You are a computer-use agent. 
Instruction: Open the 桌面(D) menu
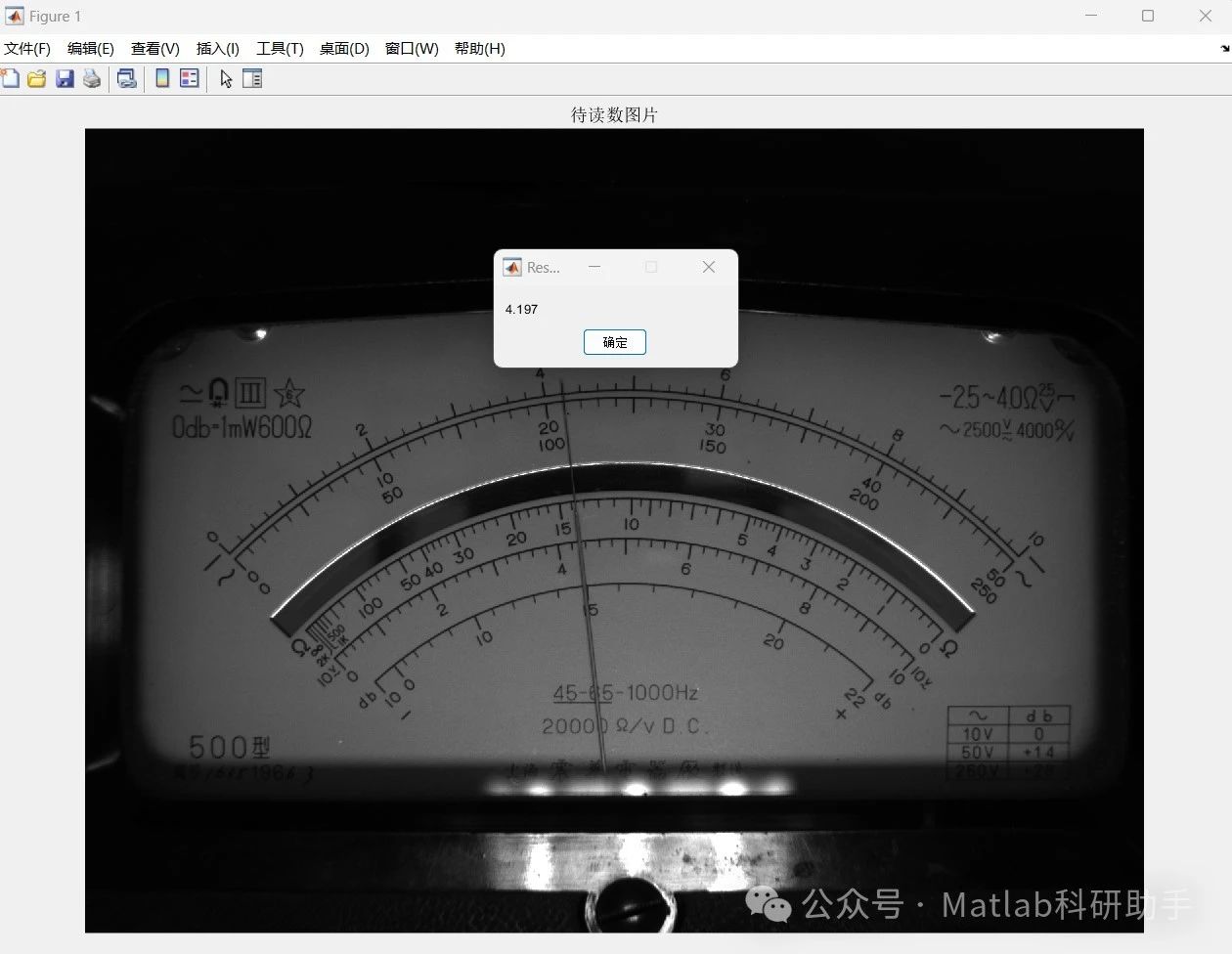click(343, 48)
